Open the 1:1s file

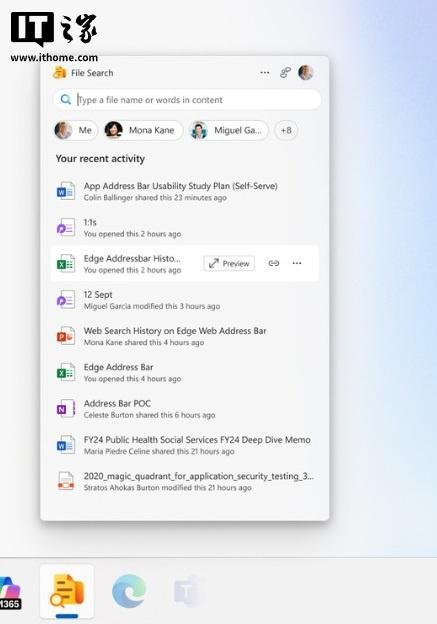click(x=90, y=222)
